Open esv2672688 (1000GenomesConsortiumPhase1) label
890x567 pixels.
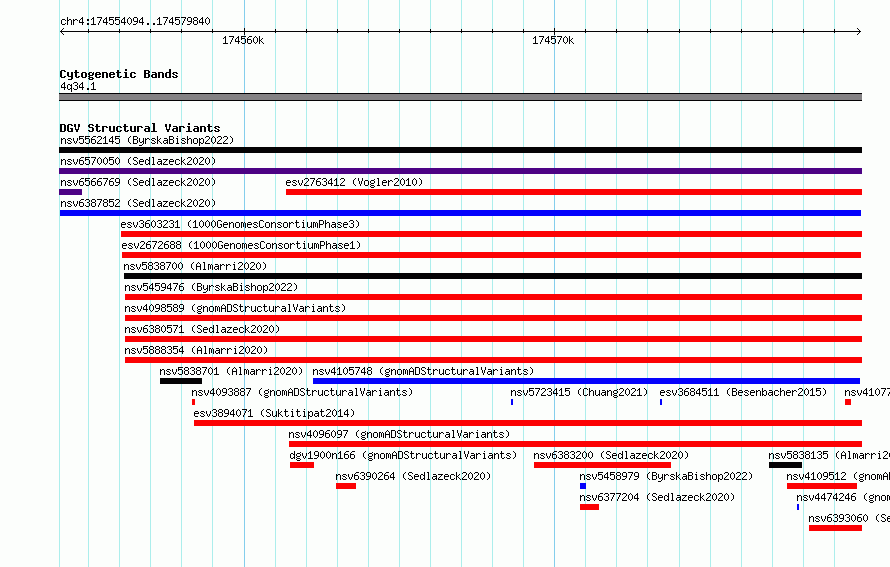point(241,245)
